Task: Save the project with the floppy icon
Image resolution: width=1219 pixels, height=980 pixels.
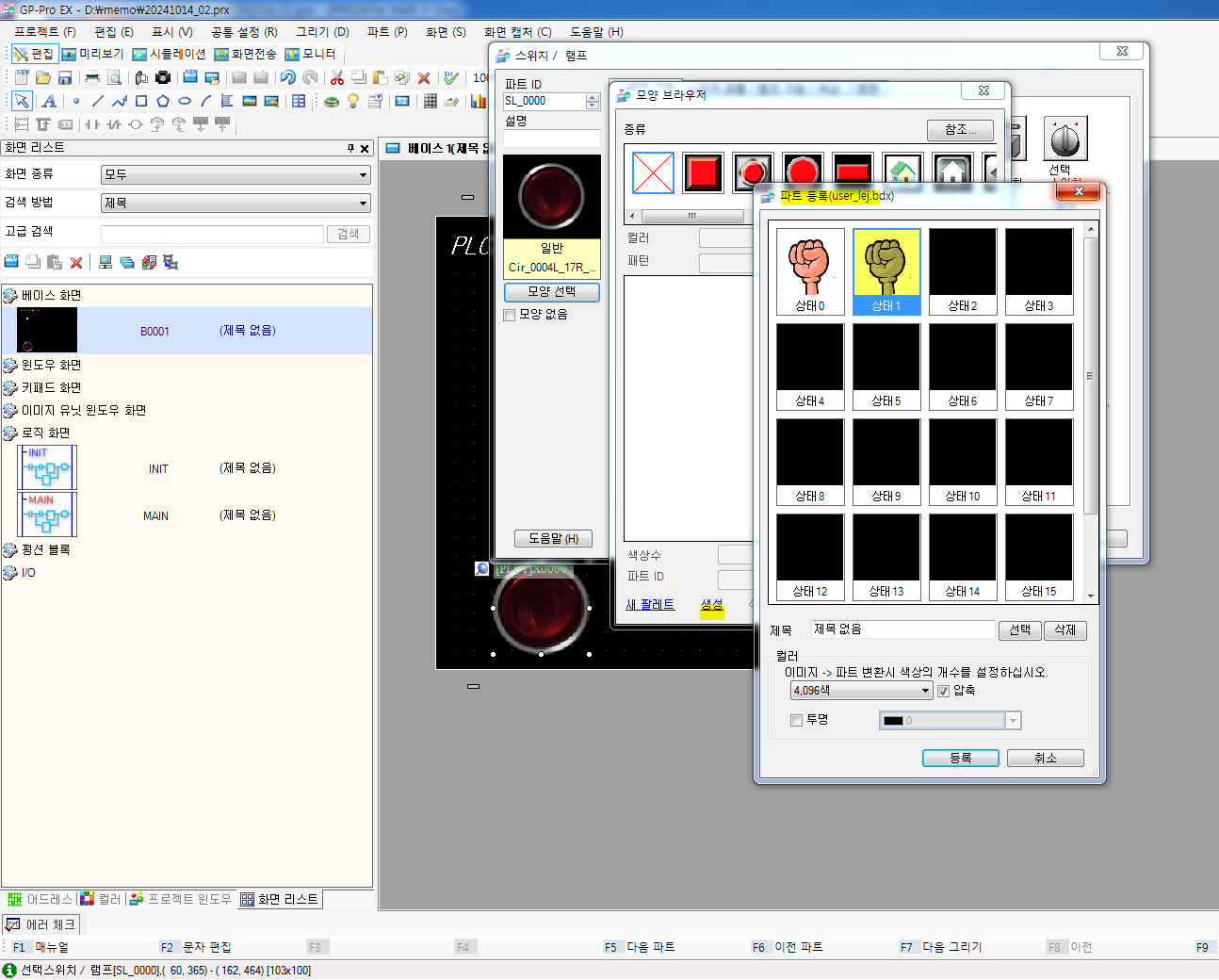Action: (65, 77)
